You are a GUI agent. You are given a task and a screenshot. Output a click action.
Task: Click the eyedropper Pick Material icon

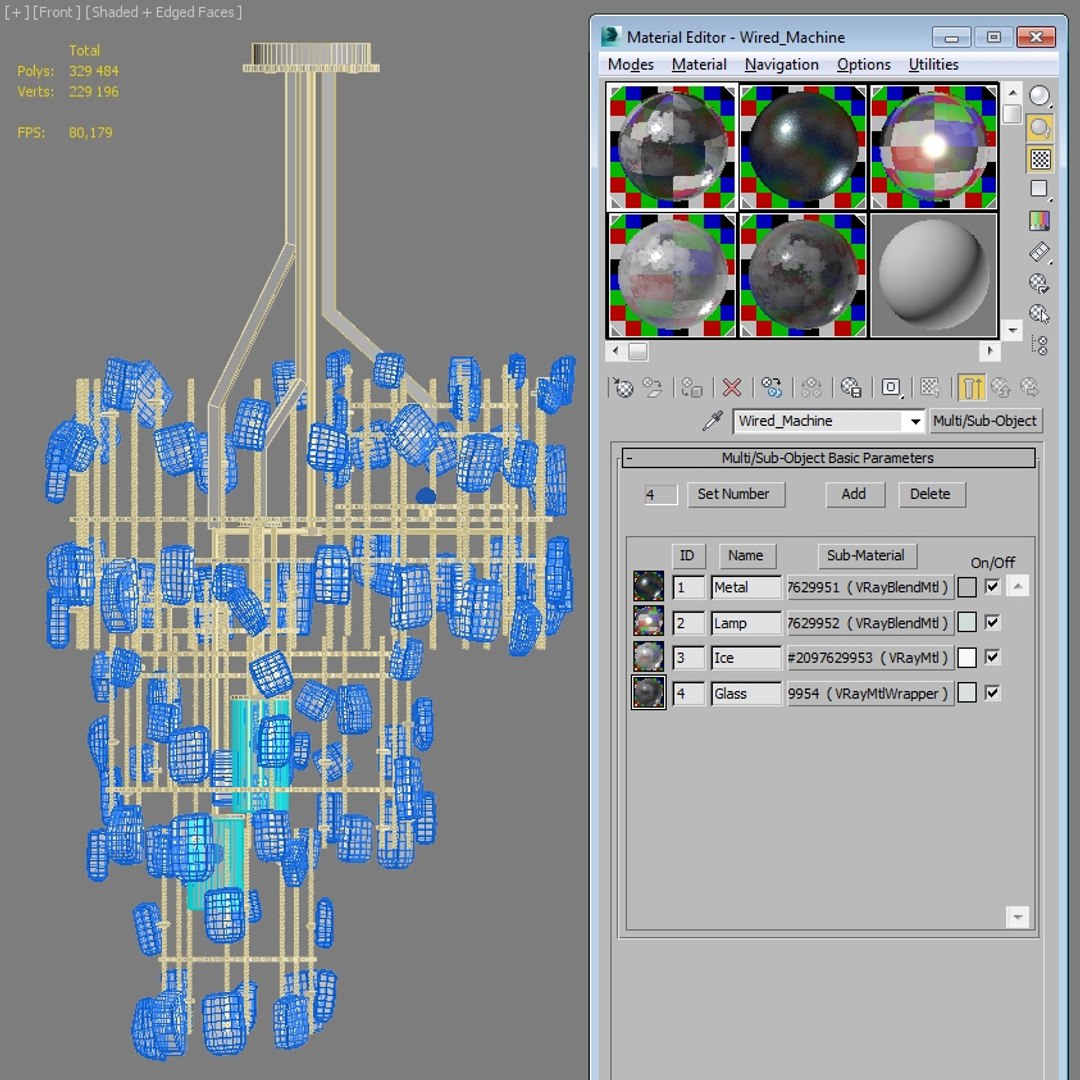click(713, 420)
